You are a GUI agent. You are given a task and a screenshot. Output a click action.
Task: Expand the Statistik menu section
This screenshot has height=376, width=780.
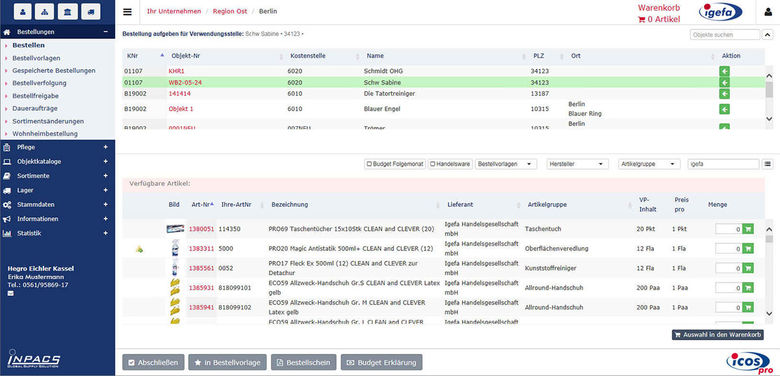[x=105, y=233]
